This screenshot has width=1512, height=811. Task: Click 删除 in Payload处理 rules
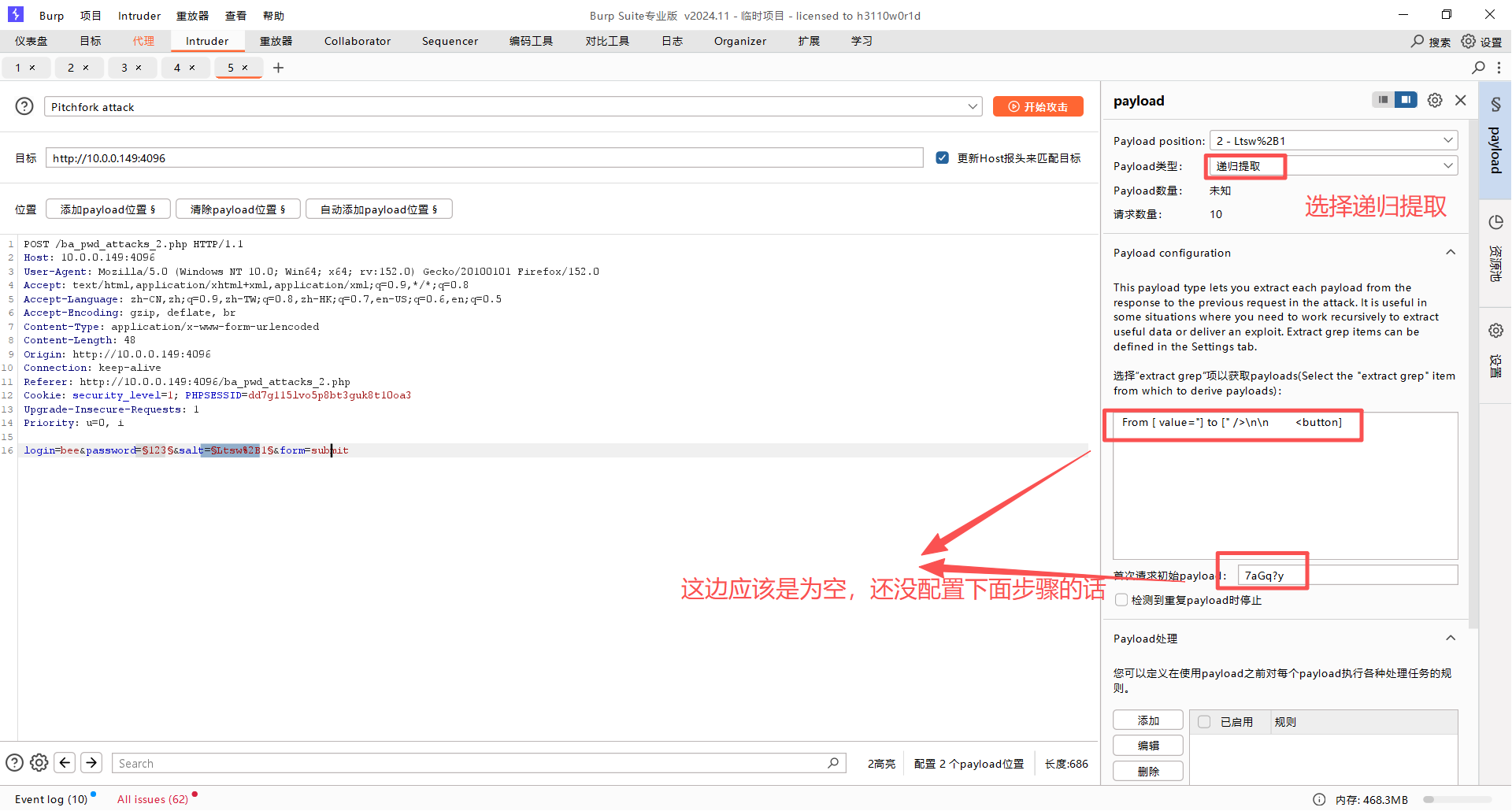click(1148, 771)
